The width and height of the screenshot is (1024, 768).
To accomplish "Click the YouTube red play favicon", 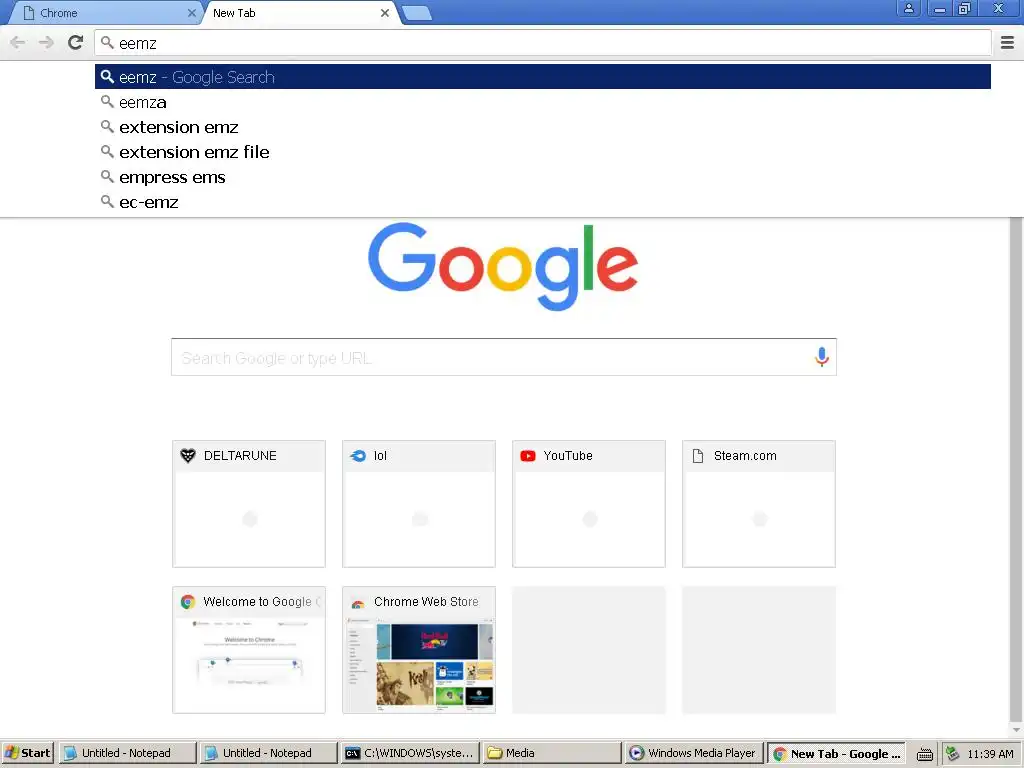I will point(528,456).
